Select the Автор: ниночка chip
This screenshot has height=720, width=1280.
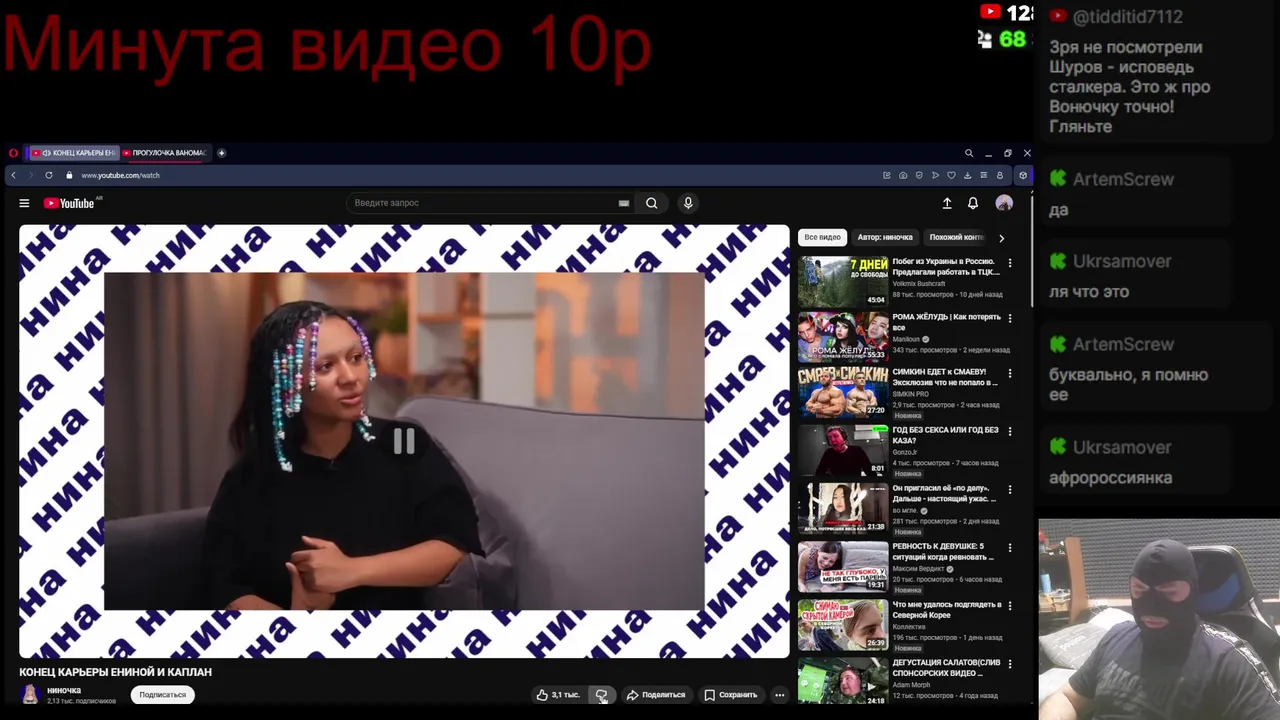[x=885, y=237]
